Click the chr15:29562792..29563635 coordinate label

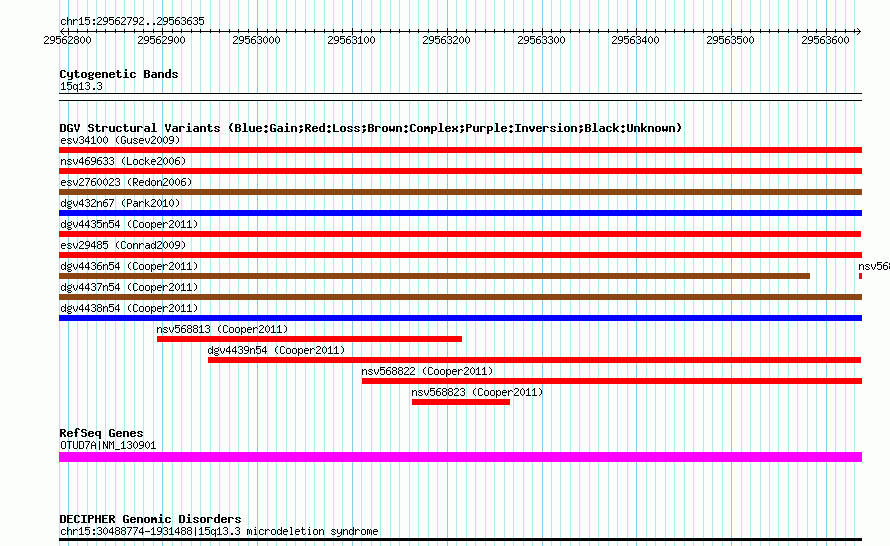[132, 22]
